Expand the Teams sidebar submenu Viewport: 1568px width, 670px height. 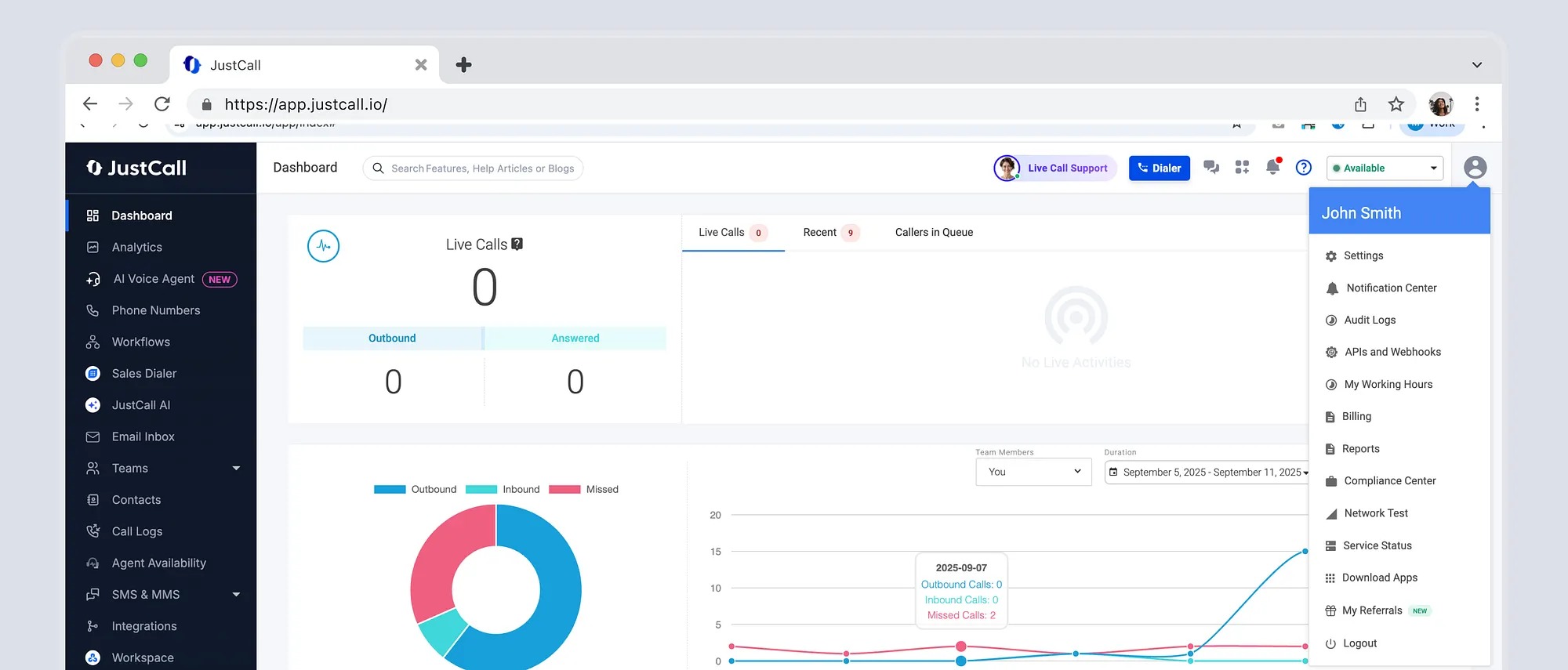pyautogui.click(x=236, y=469)
